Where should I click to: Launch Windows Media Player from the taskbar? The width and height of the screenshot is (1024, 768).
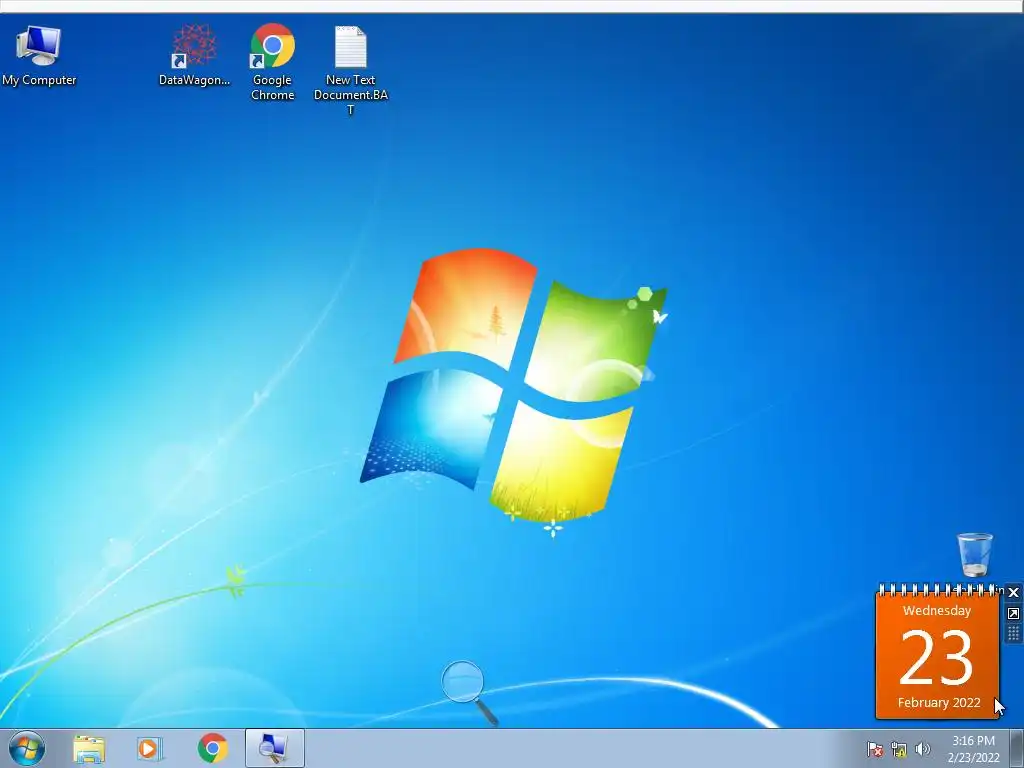click(x=150, y=748)
